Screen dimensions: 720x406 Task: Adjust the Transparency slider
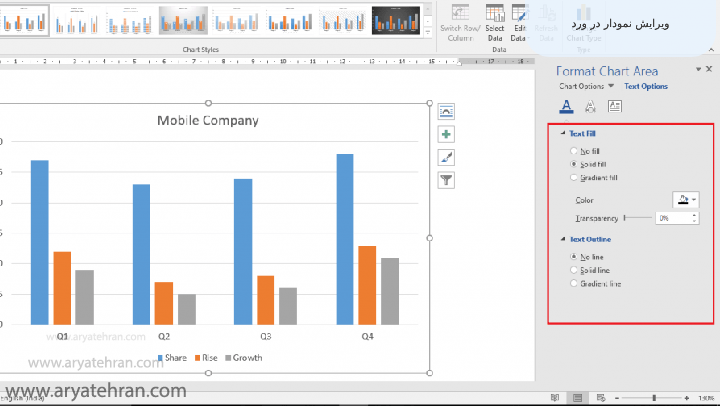pos(625,217)
